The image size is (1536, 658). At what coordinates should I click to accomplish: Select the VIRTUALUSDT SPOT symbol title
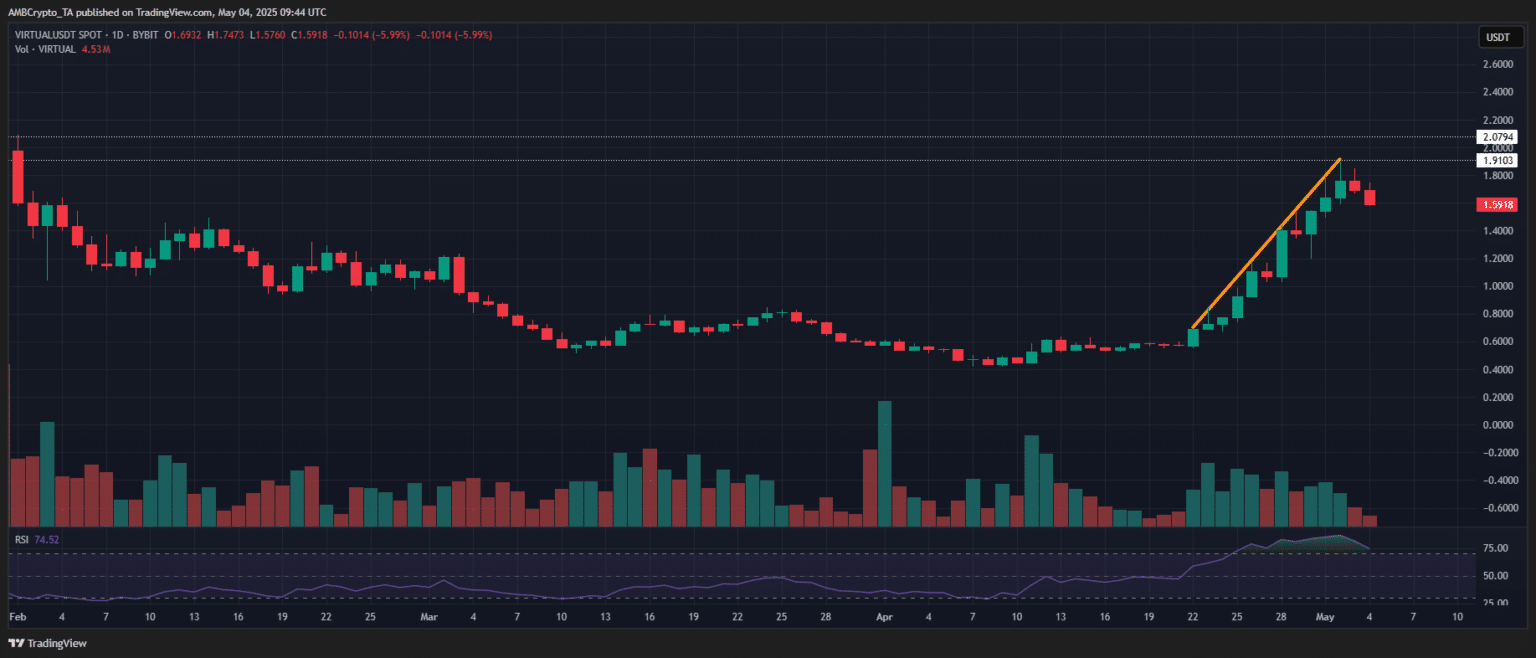pyautogui.click(x=60, y=35)
